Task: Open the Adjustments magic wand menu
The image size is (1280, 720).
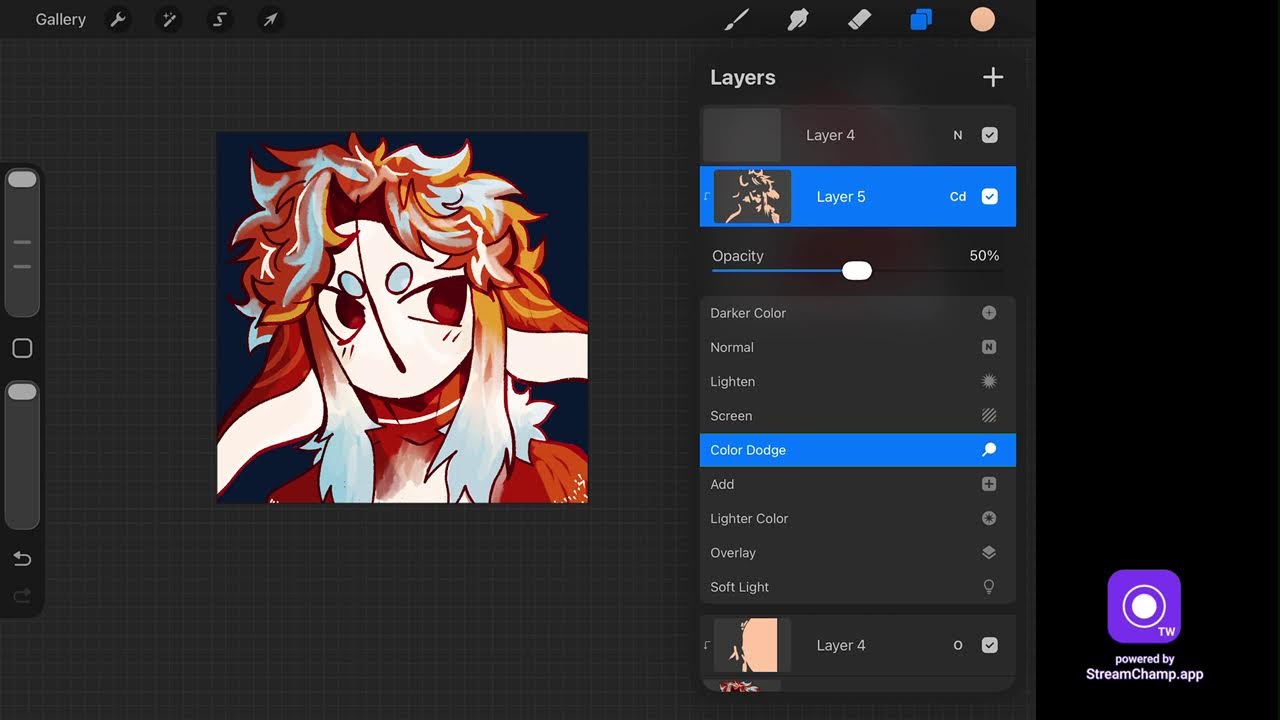Action: (169, 20)
